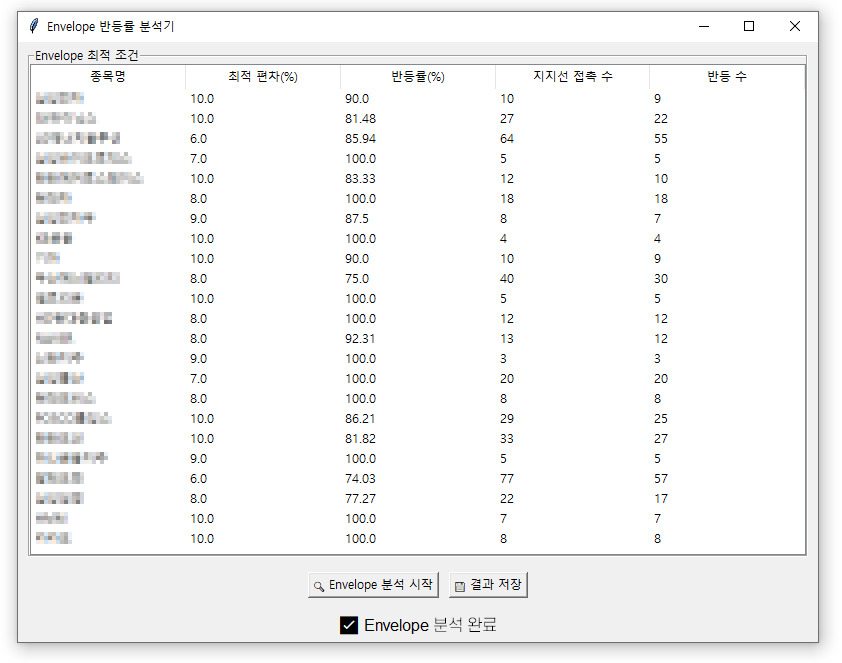Select the 75.0 rebound rate cell
Screen dimensions: 842x663
(357, 279)
